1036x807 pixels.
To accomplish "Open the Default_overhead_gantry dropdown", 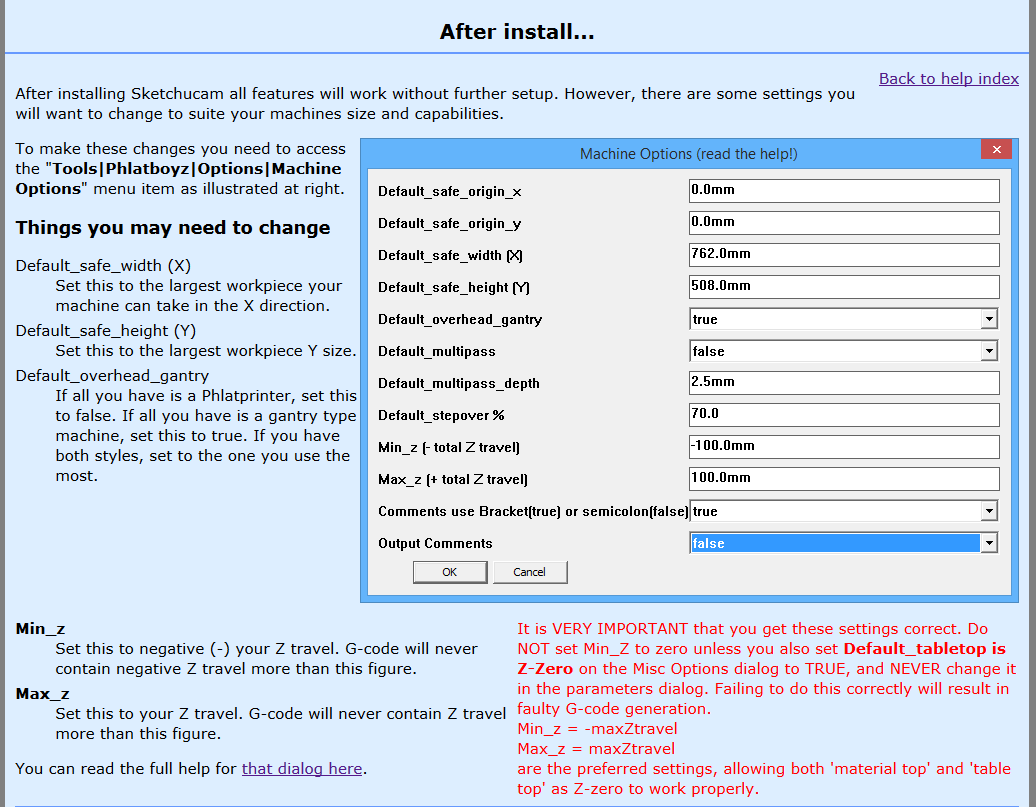I will (x=989, y=319).
